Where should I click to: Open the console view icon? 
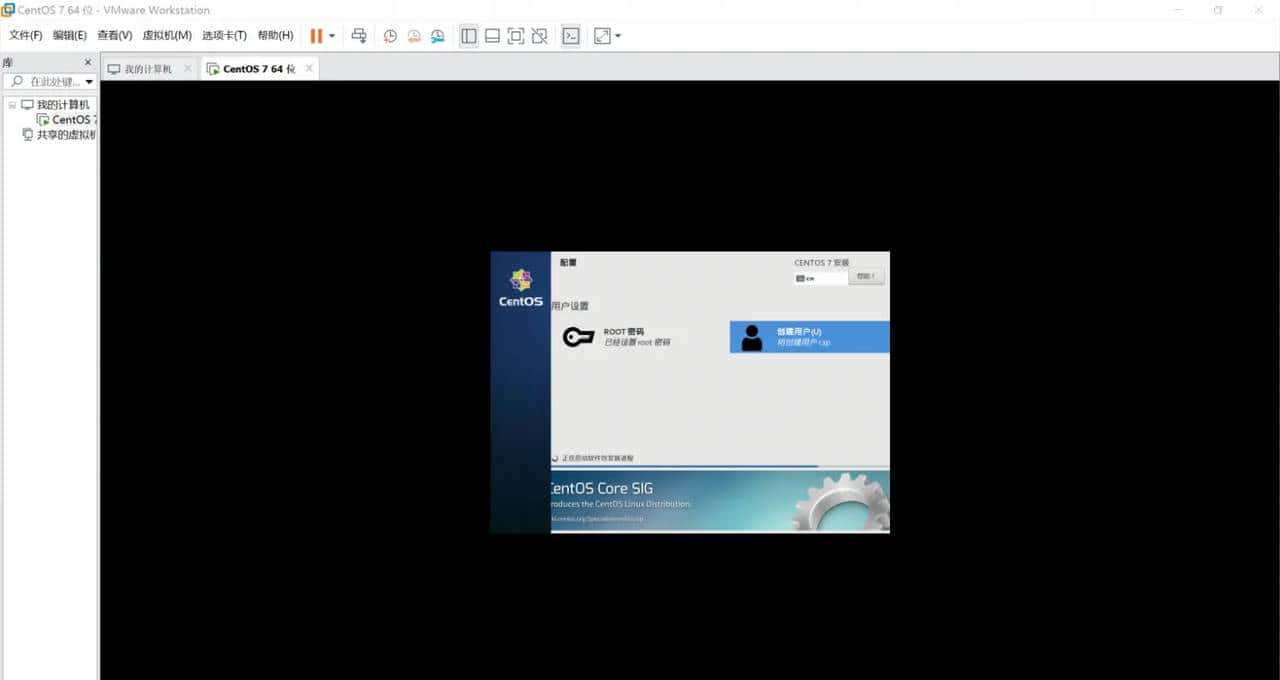click(570, 36)
